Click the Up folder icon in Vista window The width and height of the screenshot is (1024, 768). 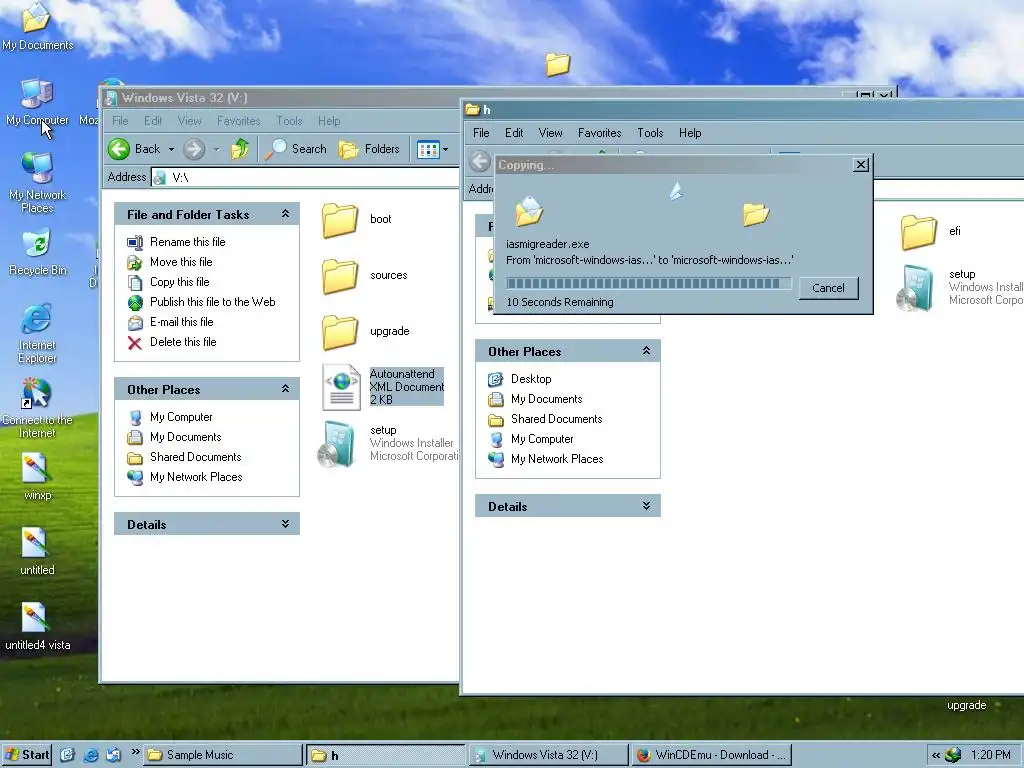240,149
